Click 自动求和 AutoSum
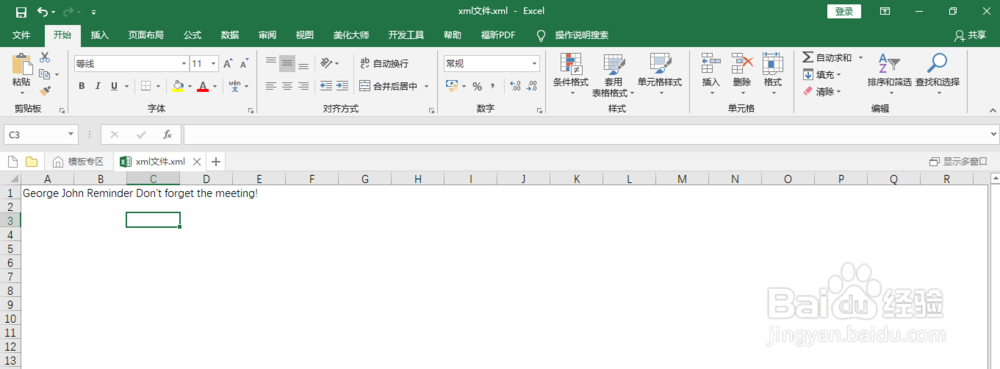Image resolution: width=1000 pixels, height=369 pixels. click(x=827, y=57)
